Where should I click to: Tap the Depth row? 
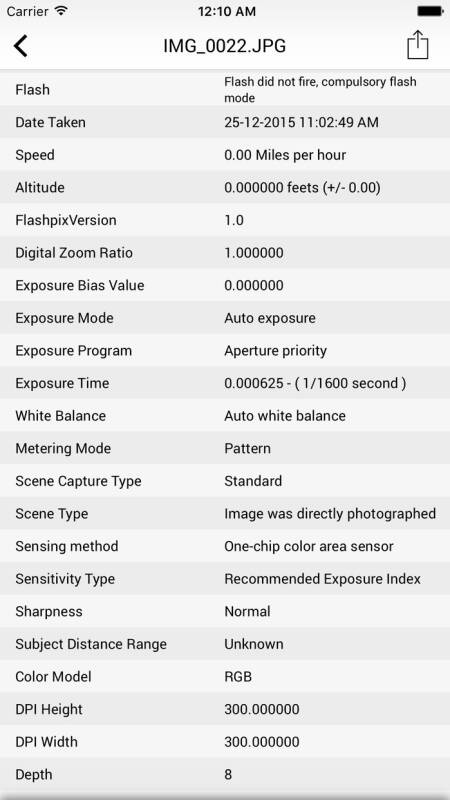point(225,774)
